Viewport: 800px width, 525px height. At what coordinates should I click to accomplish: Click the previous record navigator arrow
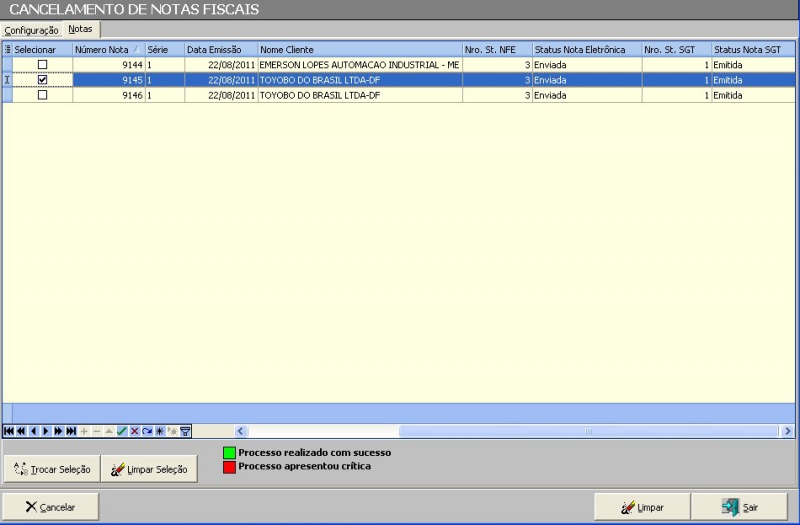(34, 431)
